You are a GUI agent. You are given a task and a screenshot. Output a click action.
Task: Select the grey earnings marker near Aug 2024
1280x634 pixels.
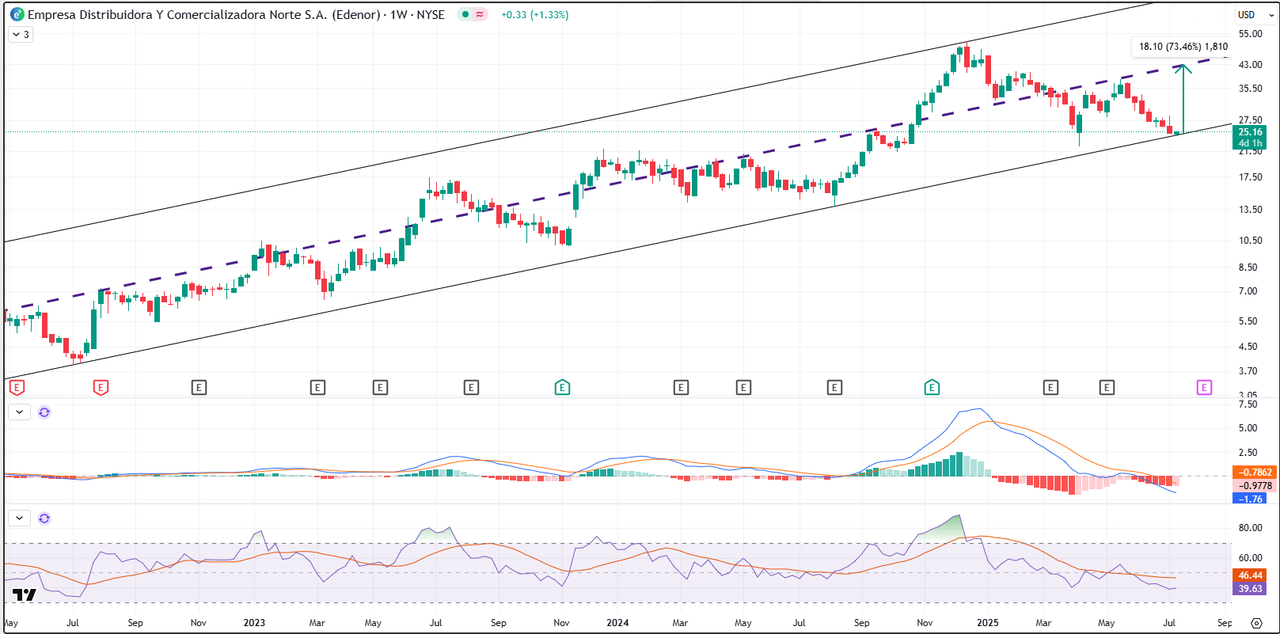tap(835, 387)
